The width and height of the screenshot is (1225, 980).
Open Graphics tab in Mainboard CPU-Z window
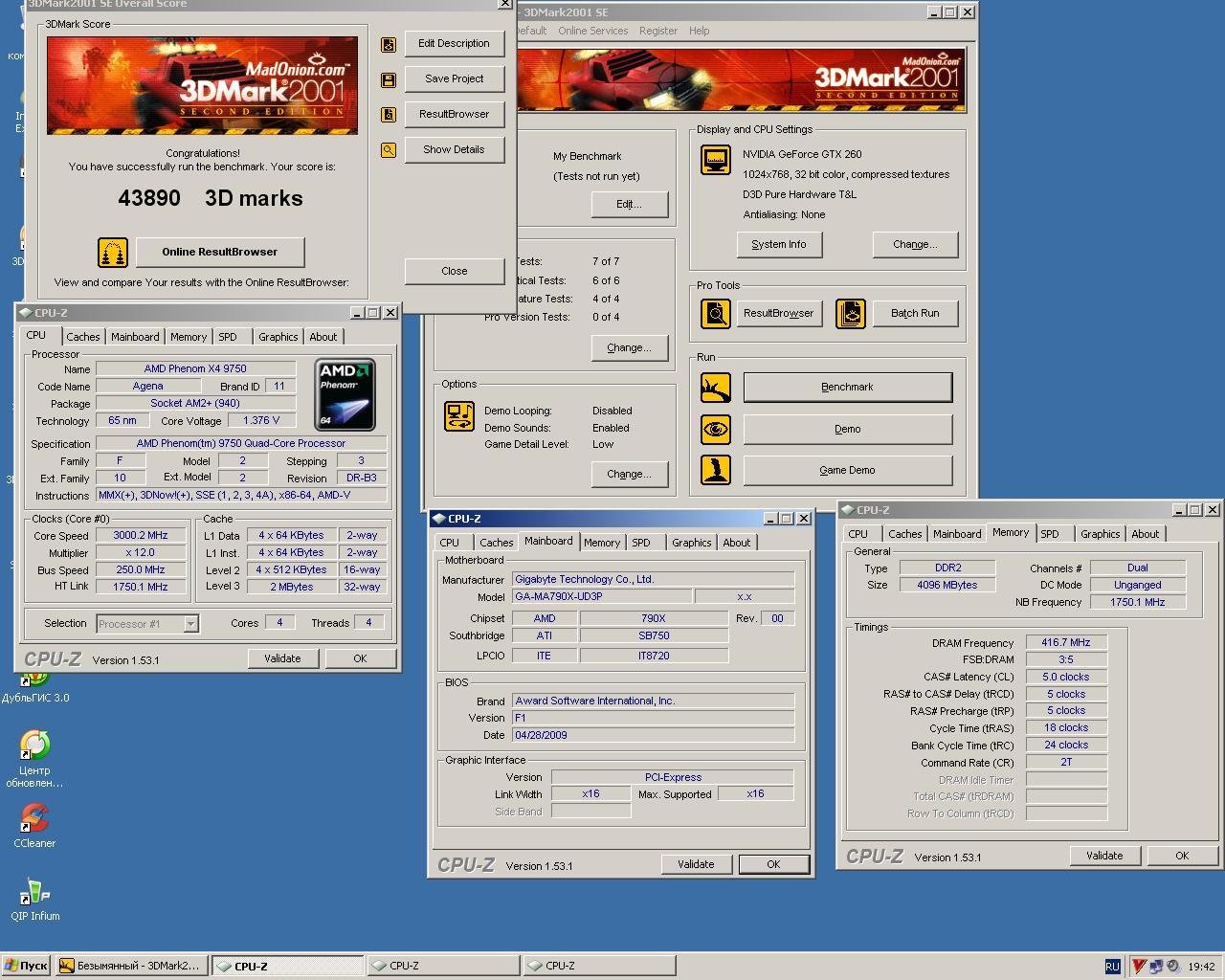point(691,543)
